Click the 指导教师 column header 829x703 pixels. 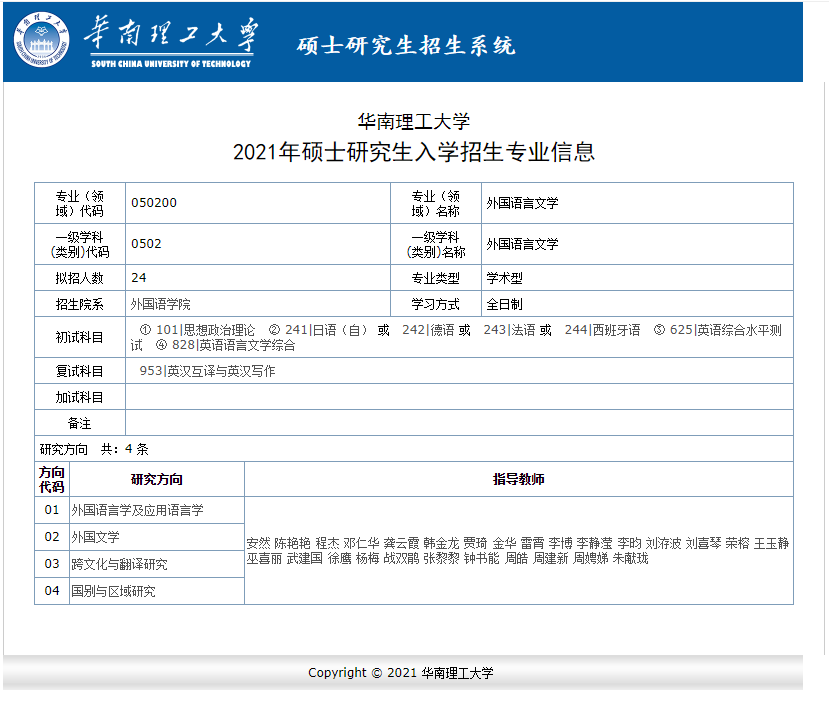(x=519, y=479)
